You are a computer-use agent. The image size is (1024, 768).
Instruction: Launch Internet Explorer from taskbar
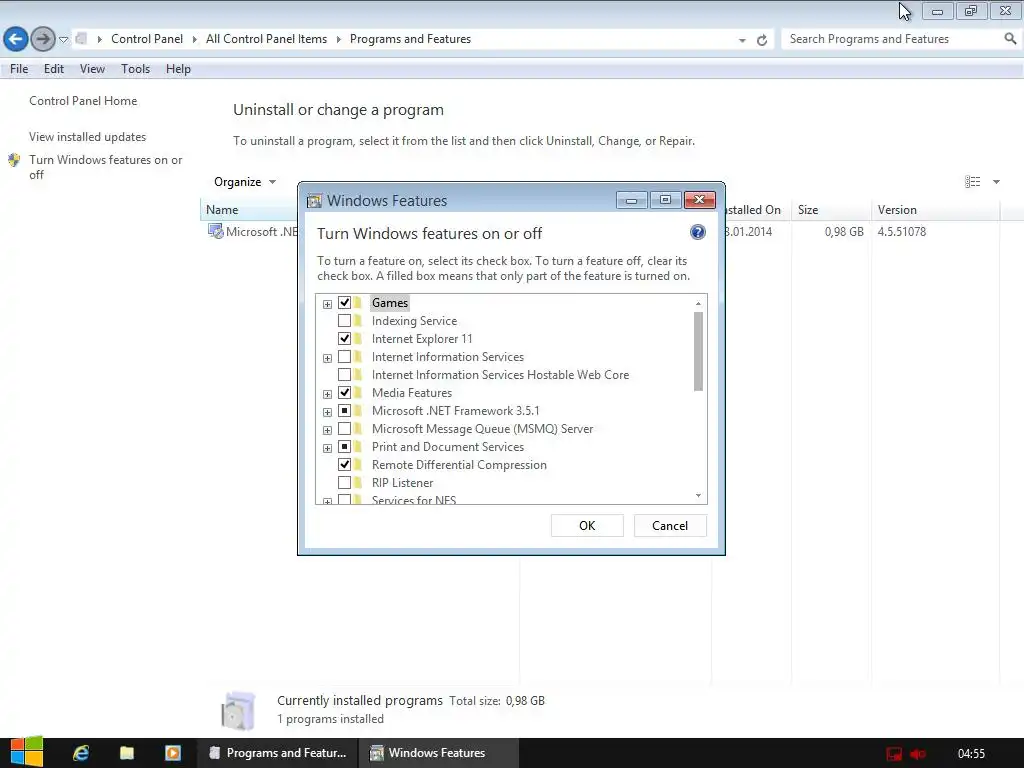click(x=81, y=753)
